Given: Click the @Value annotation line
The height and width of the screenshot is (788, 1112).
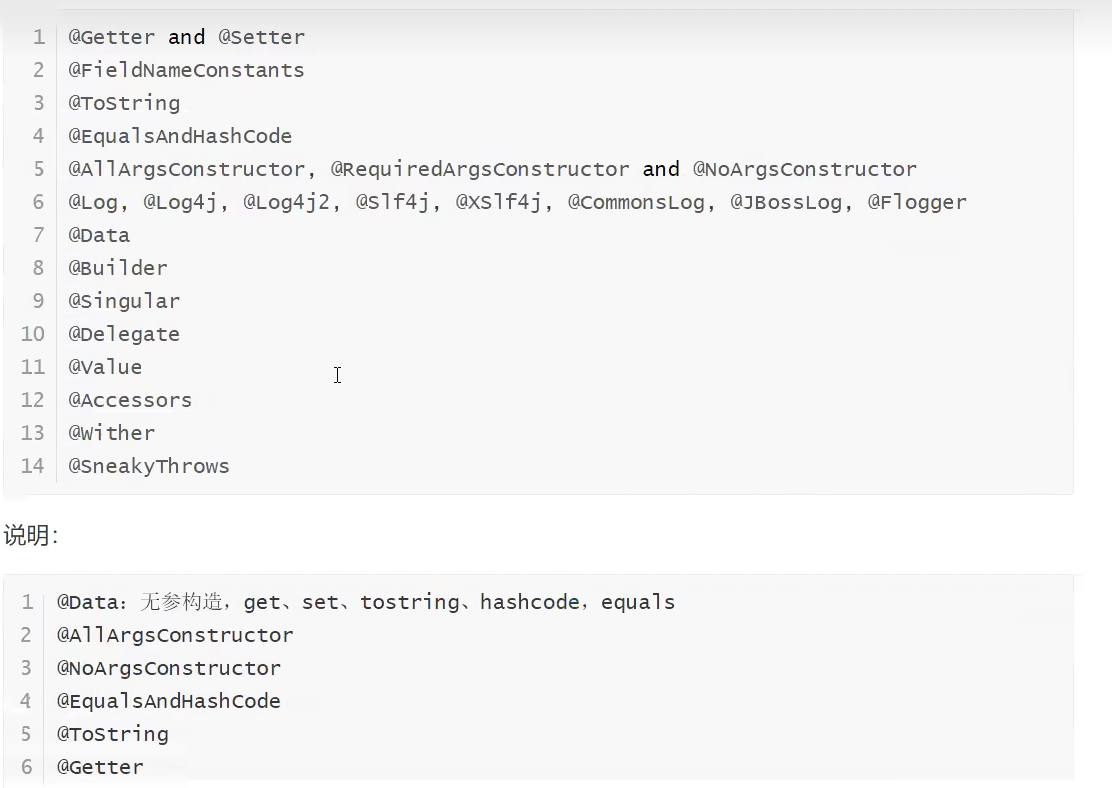Looking at the screenshot, I should 105,367.
